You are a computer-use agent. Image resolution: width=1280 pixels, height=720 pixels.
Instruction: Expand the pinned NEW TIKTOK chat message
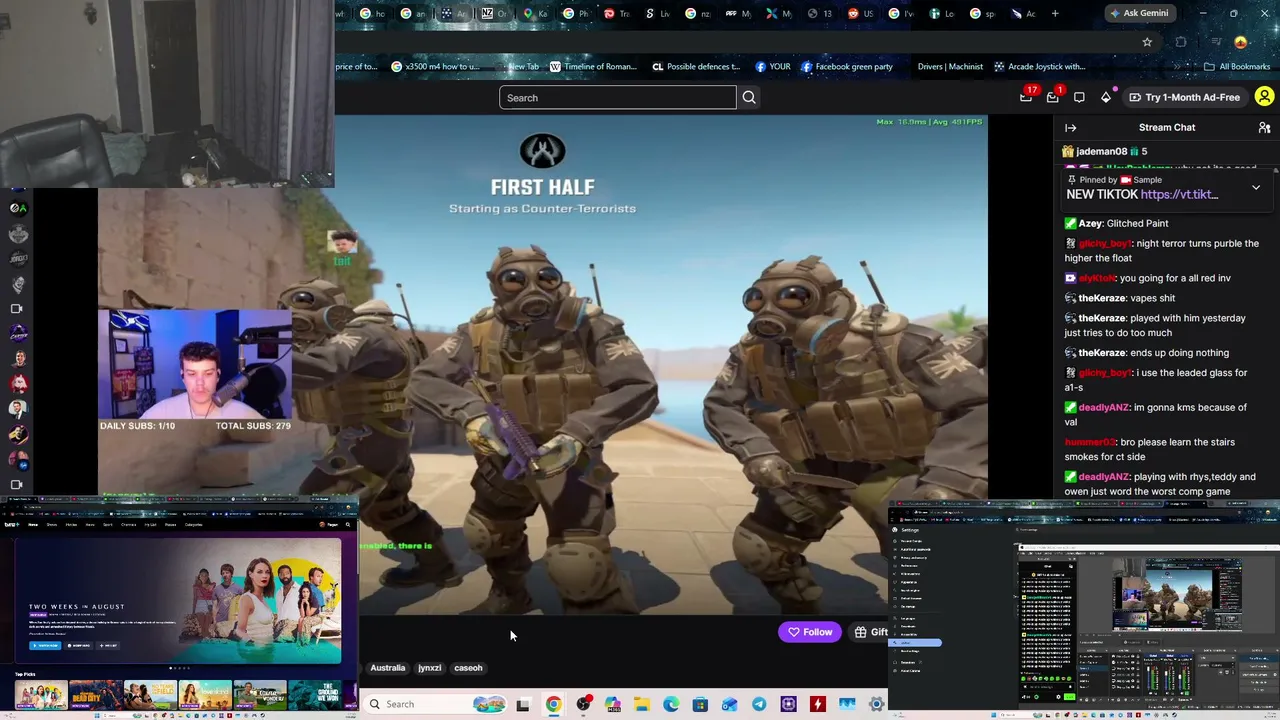click(x=1256, y=187)
